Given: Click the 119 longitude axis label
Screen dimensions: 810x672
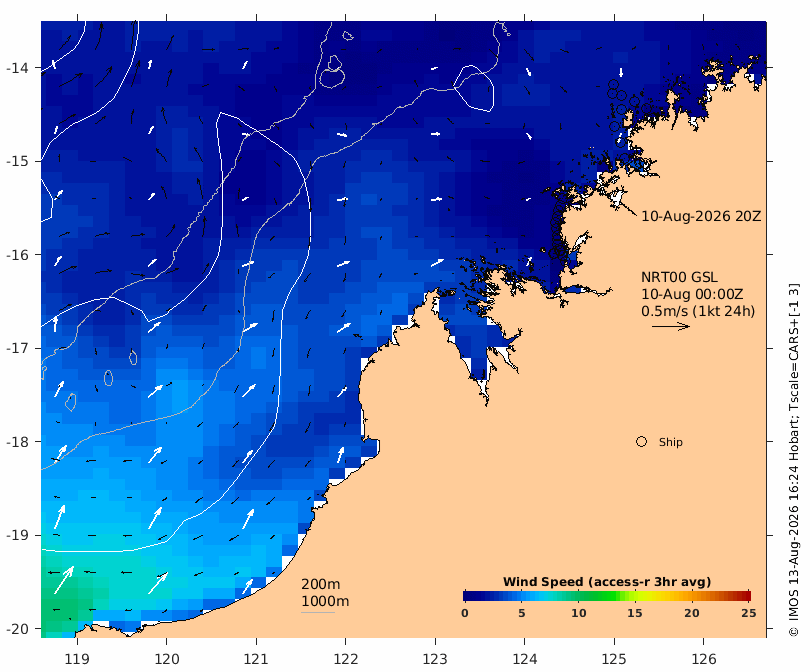Looking at the screenshot, I should (77, 659).
